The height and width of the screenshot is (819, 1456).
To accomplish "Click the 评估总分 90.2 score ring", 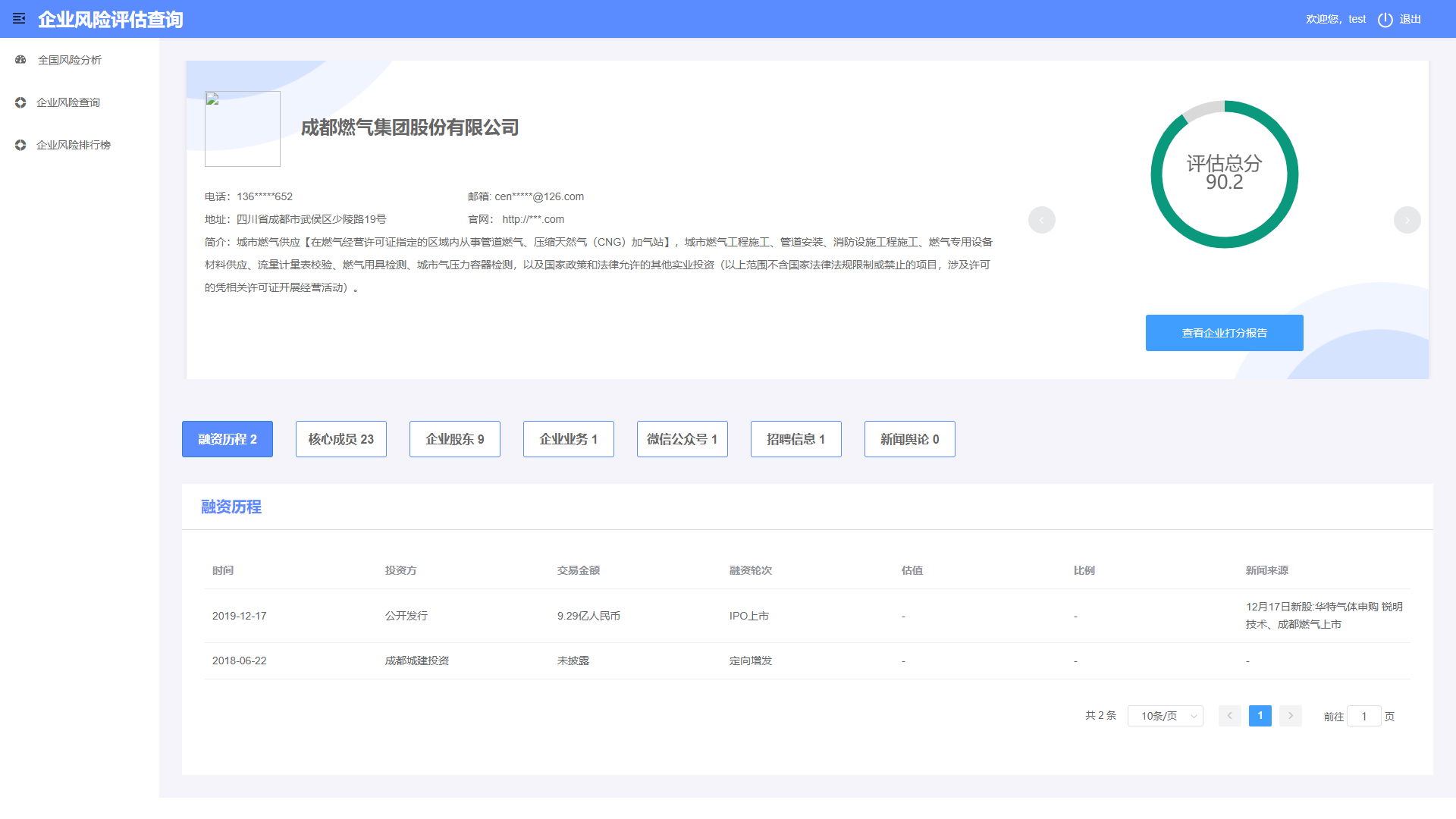I will pos(1225,174).
